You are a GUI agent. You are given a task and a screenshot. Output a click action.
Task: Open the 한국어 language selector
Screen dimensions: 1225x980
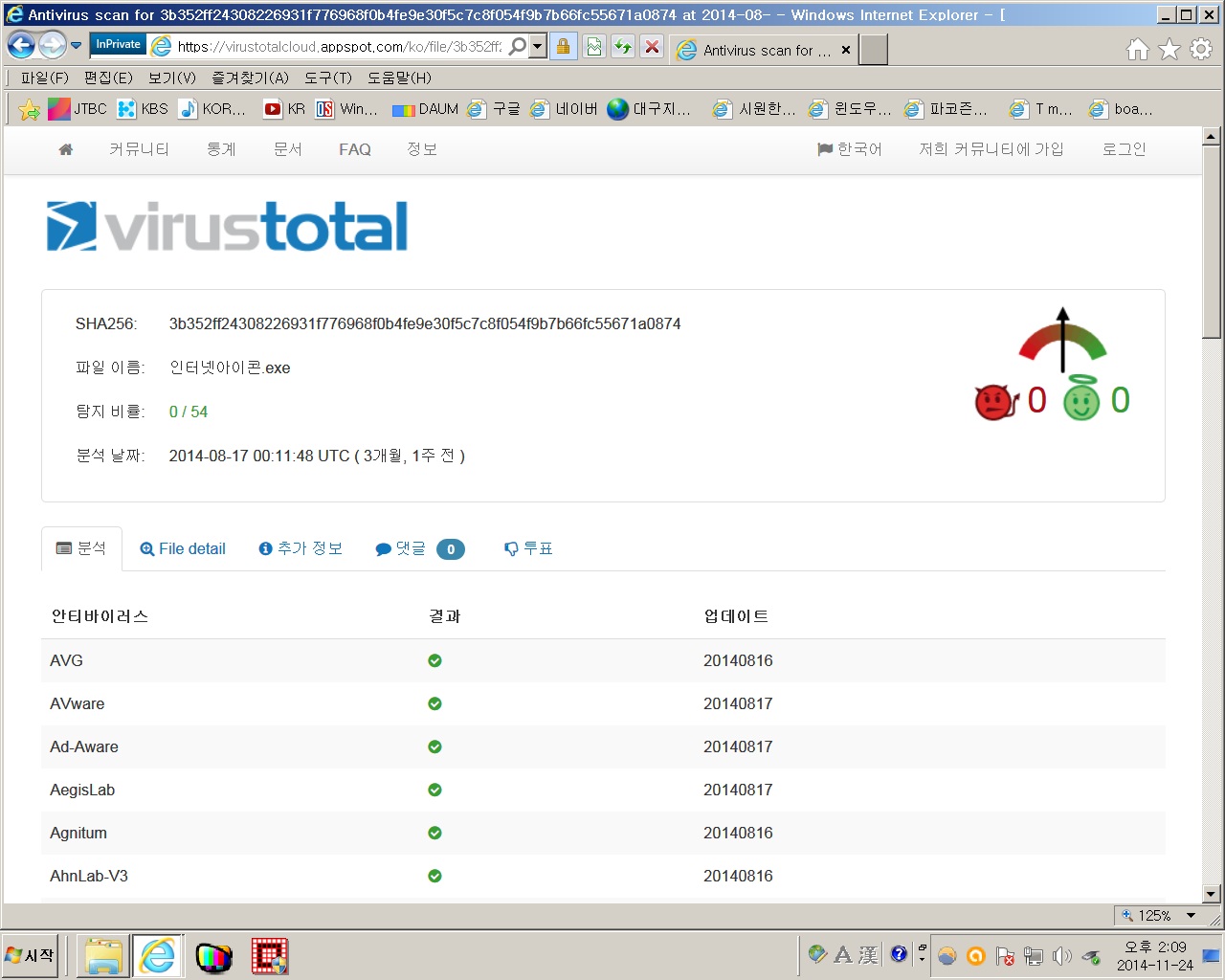(x=850, y=149)
